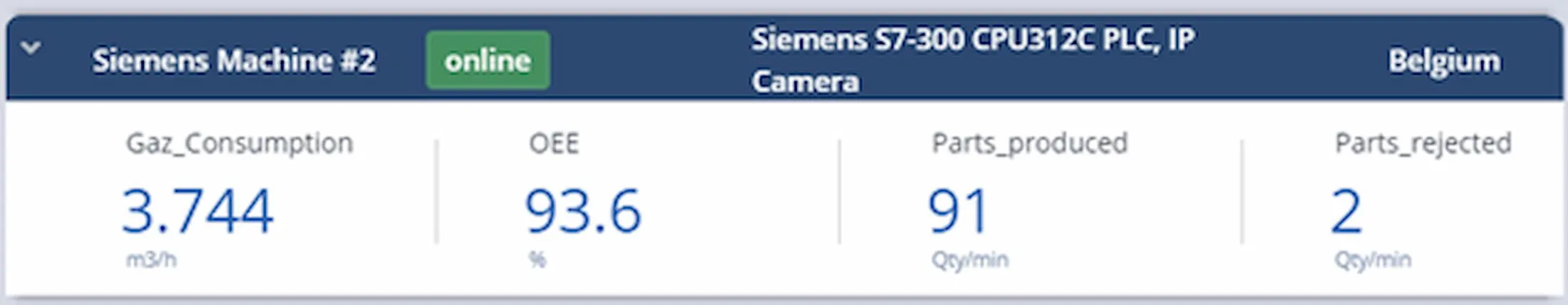The width and height of the screenshot is (1568, 305).
Task: Click Qty/min unit under Parts_produced
Action: (969, 259)
